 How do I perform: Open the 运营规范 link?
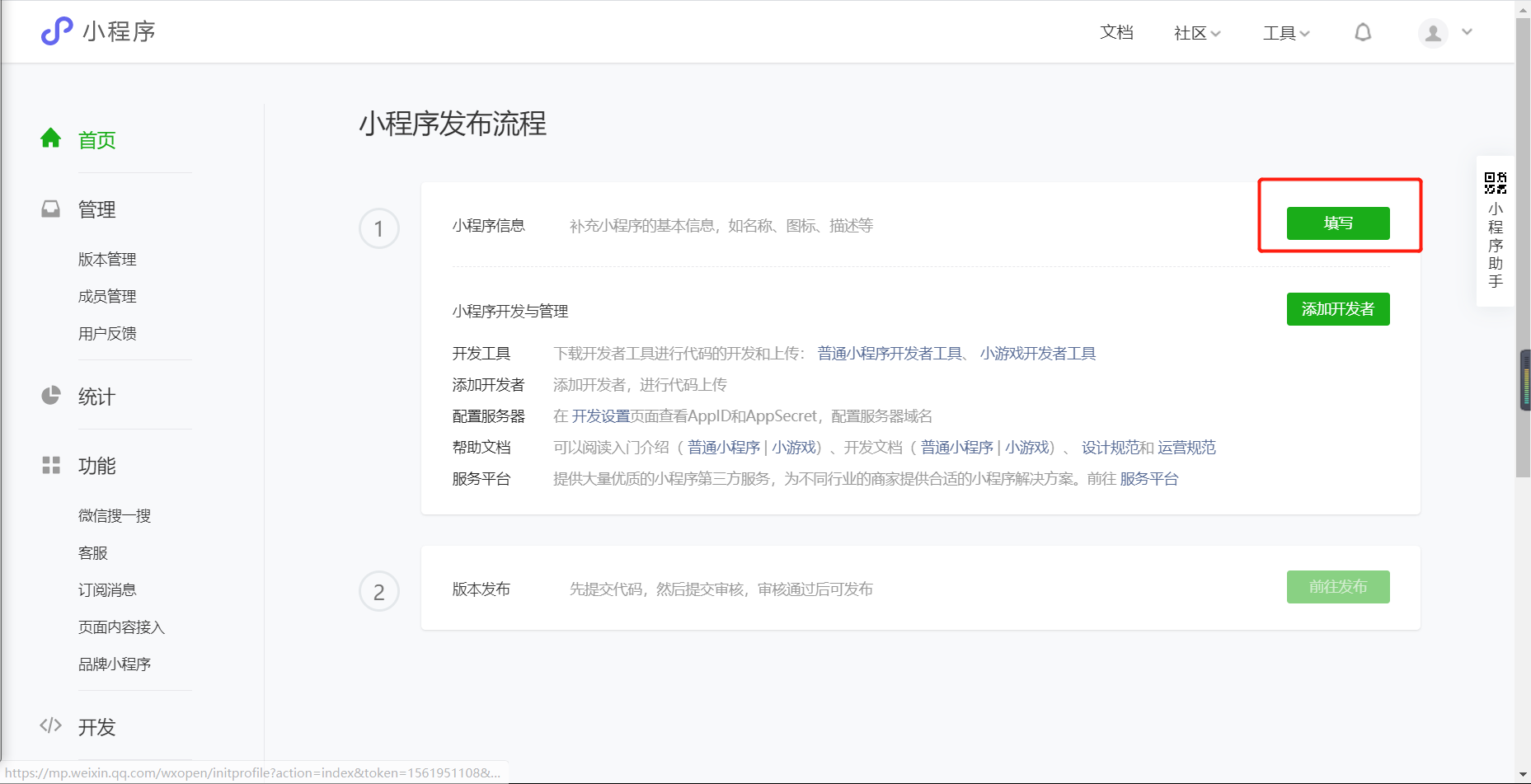1186,448
